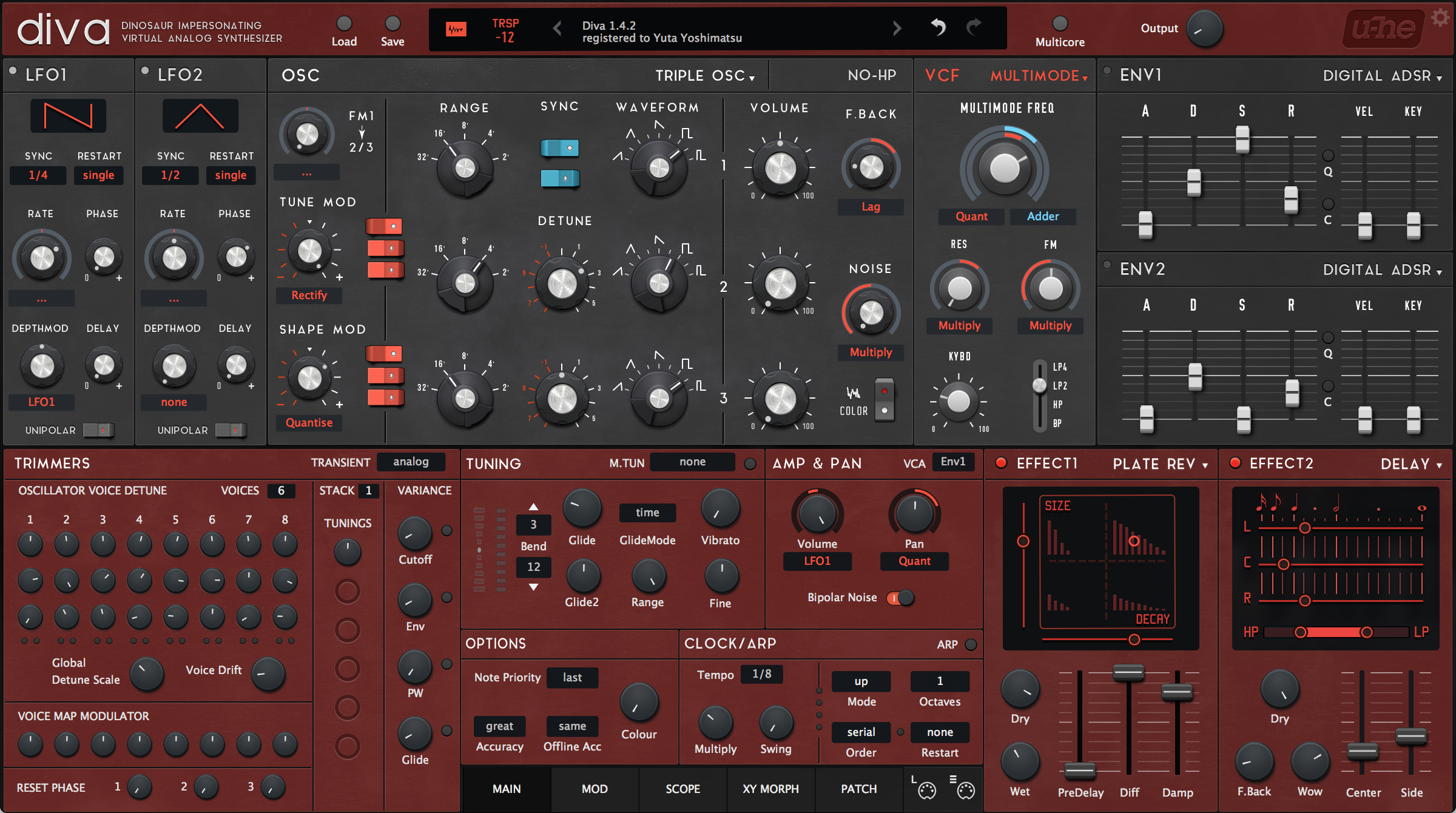Click the MIDI table list dial icon
This screenshot has height=813, width=1456.
point(963,788)
